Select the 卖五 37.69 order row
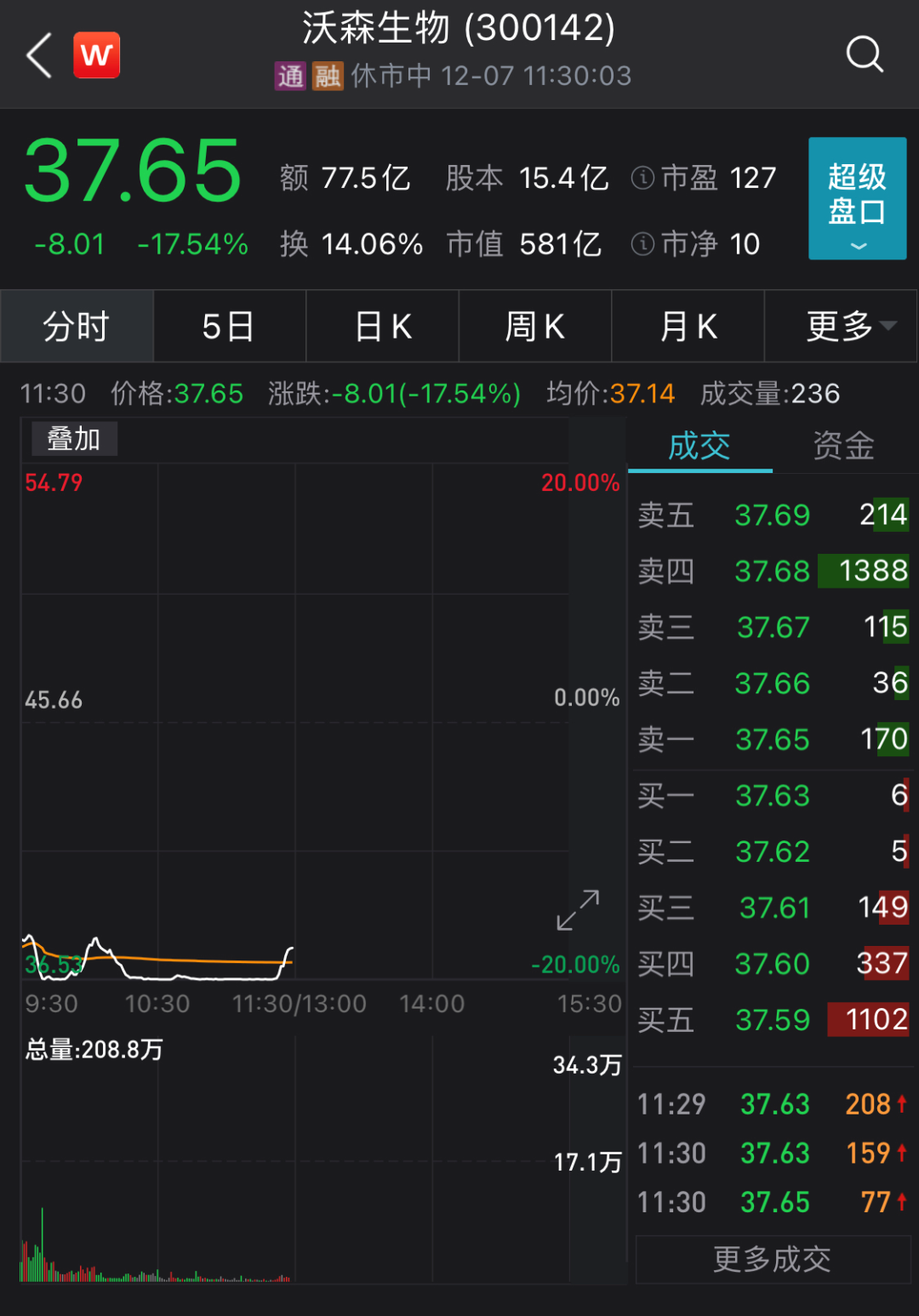 pyautogui.click(x=773, y=515)
